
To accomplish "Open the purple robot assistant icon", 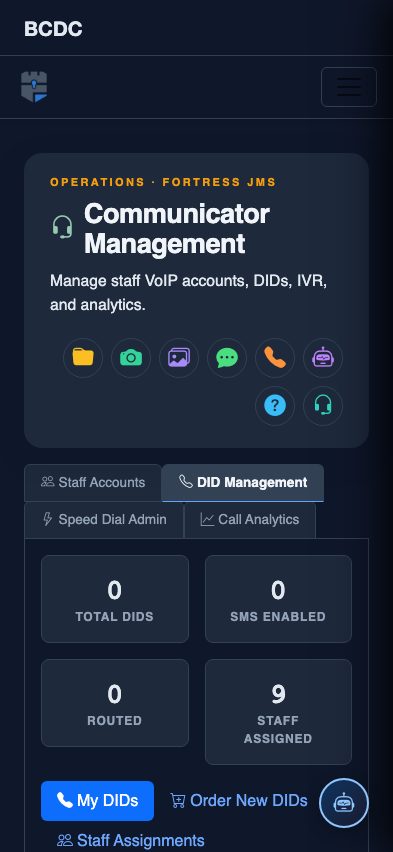I will [323, 358].
